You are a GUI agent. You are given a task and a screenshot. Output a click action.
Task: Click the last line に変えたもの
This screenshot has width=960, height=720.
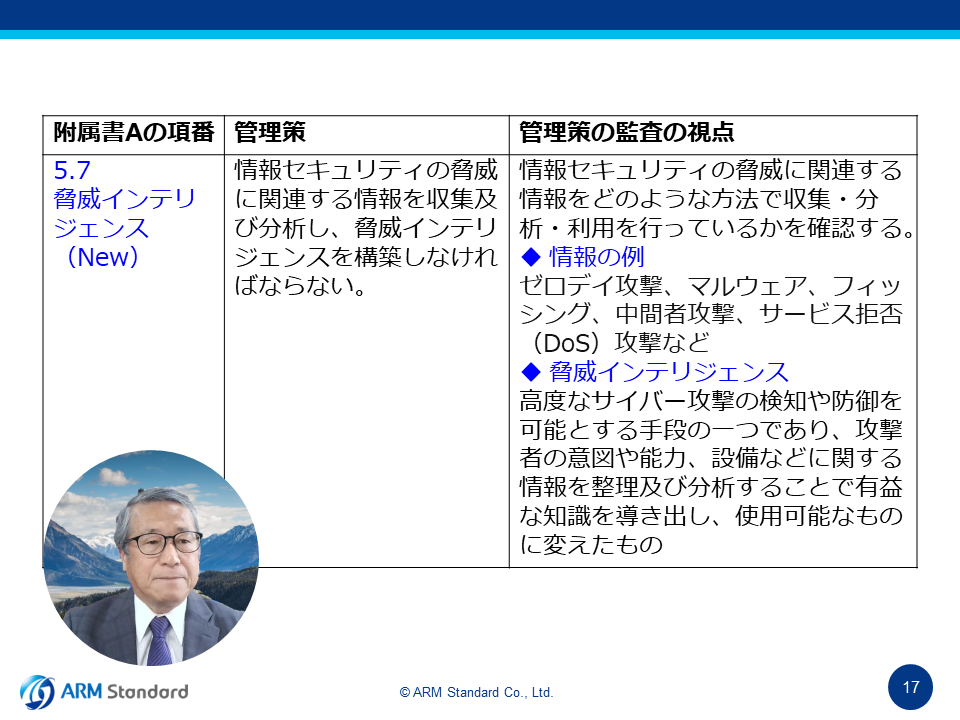point(591,544)
